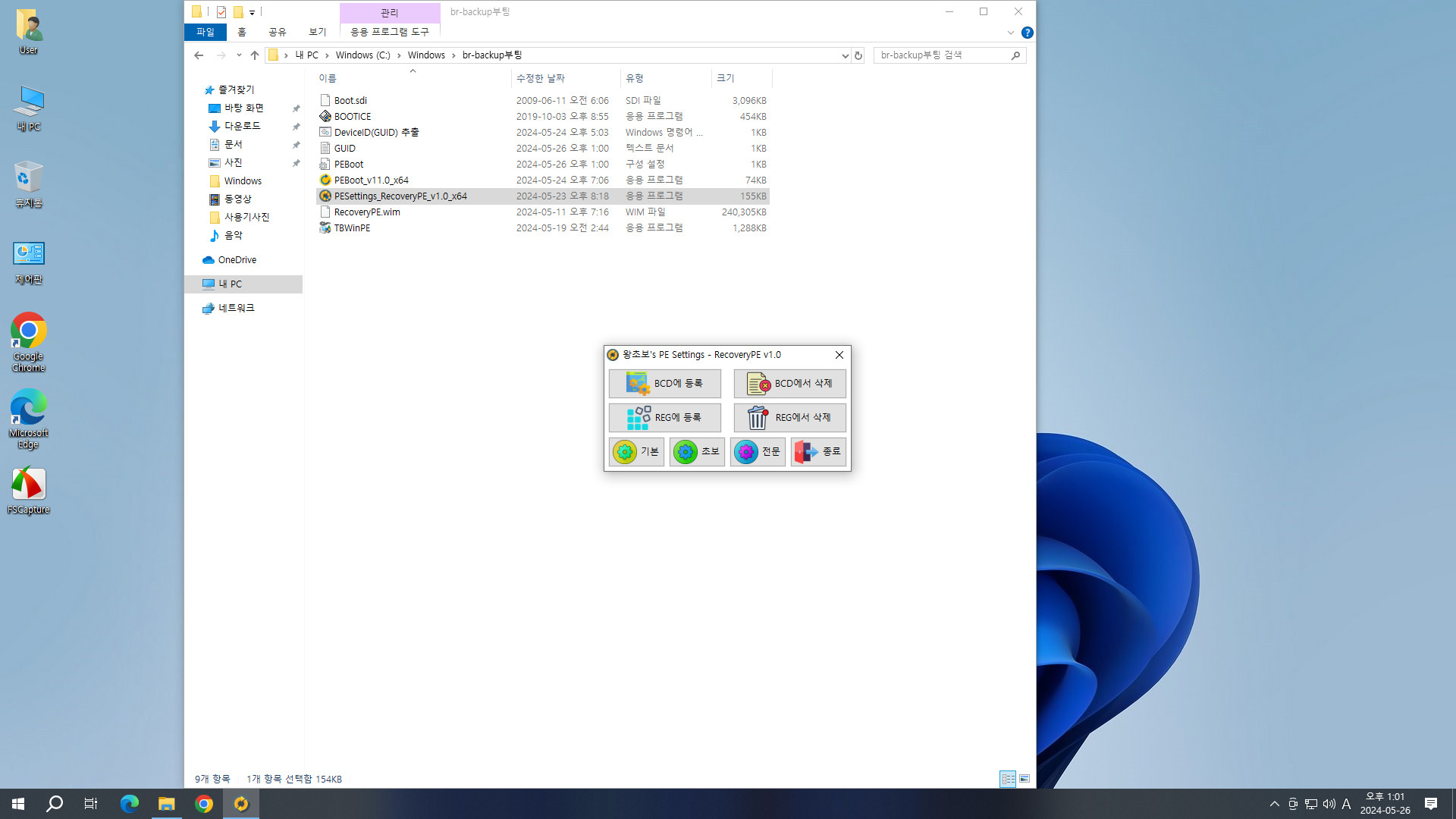Go up one folder level

coord(255,55)
